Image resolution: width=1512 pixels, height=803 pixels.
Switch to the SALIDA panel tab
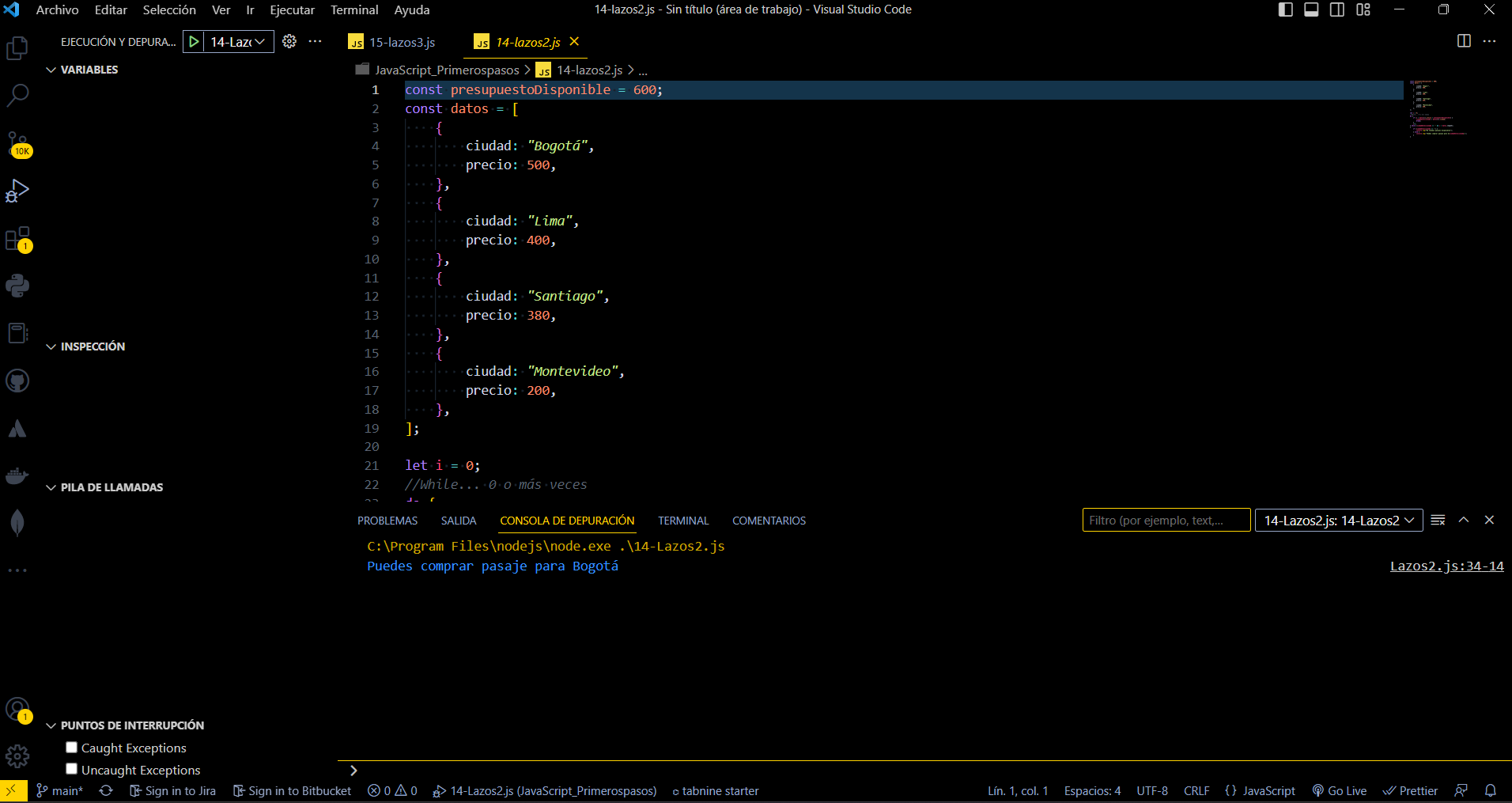pos(459,521)
